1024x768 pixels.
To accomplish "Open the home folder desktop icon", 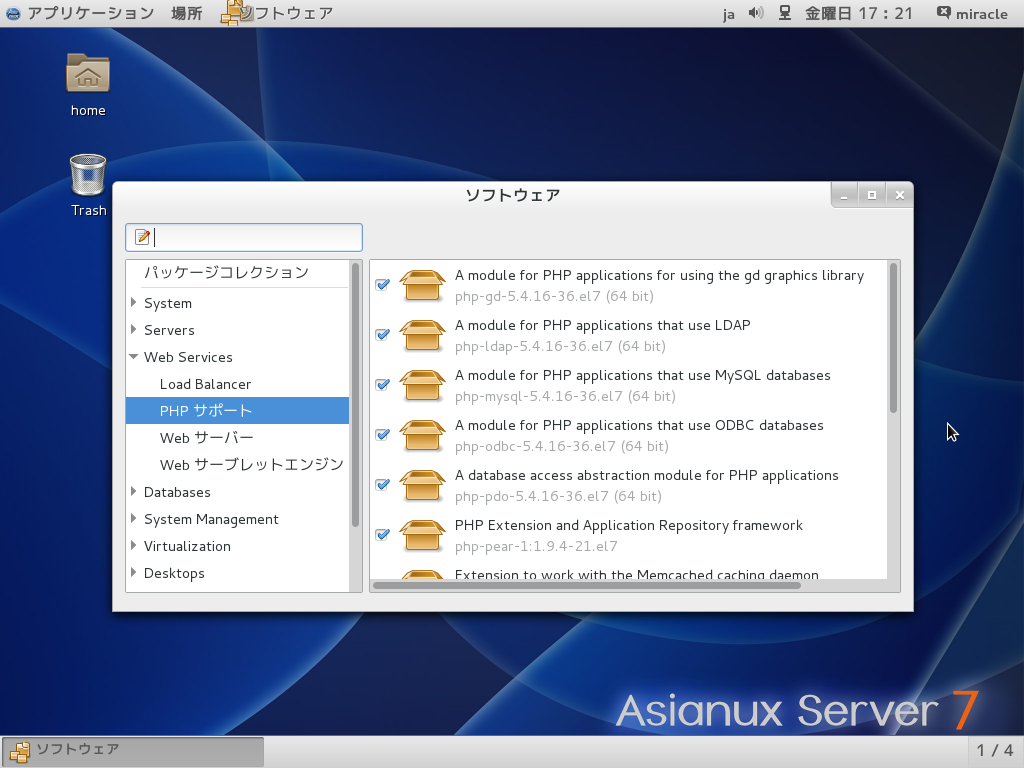I will [88, 75].
